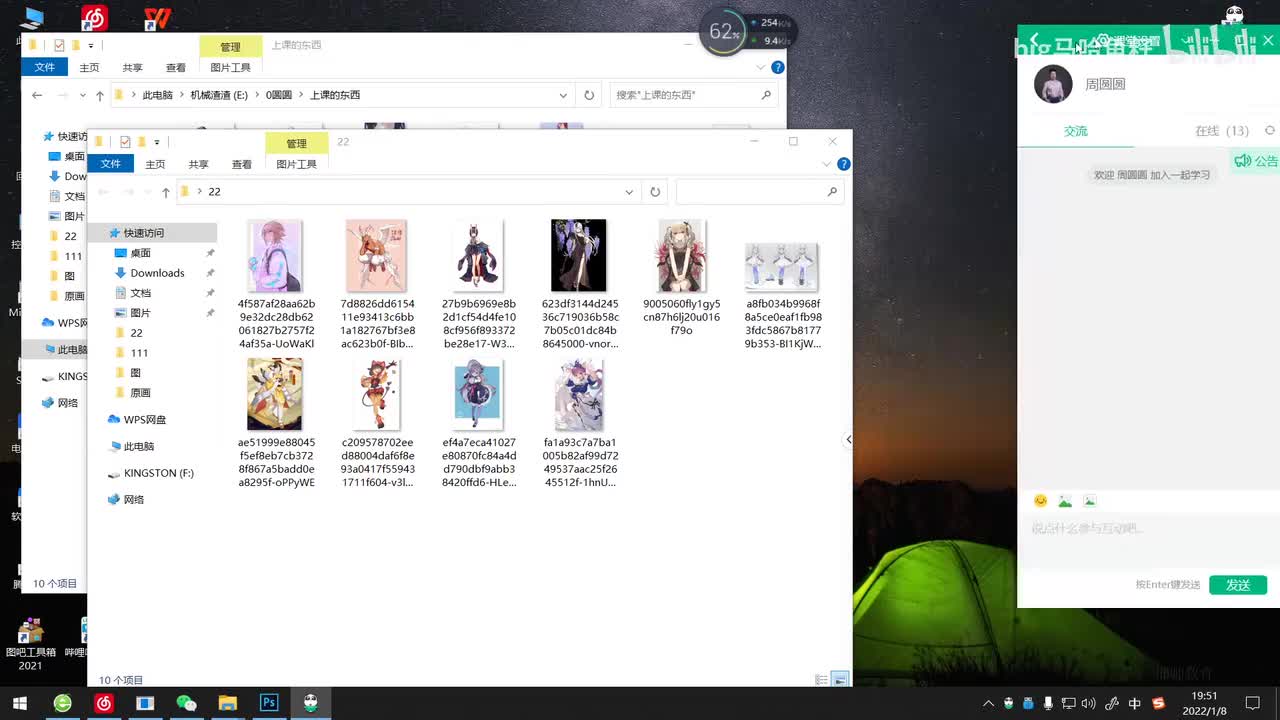Click the chat message input field

click(1148, 540)
